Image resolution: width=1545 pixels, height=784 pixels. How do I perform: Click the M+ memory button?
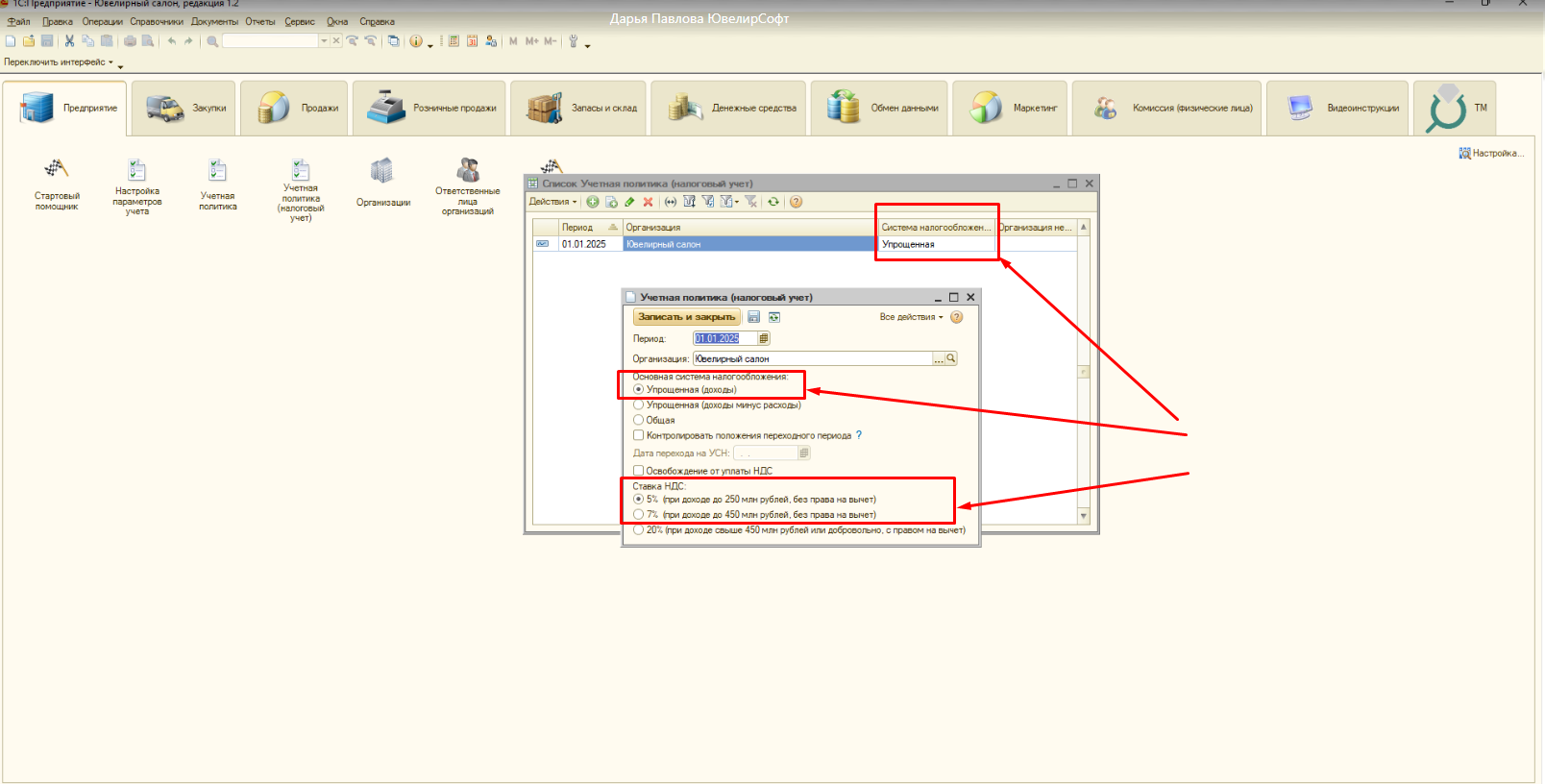point(531,41)
